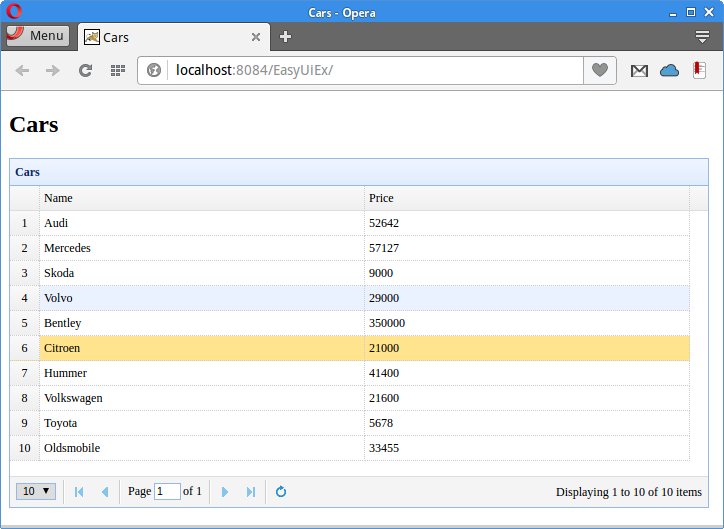This screenshot has width=724, height=529.
Task: Select the Oldsmobile name cell
Action: pos(202,447)
